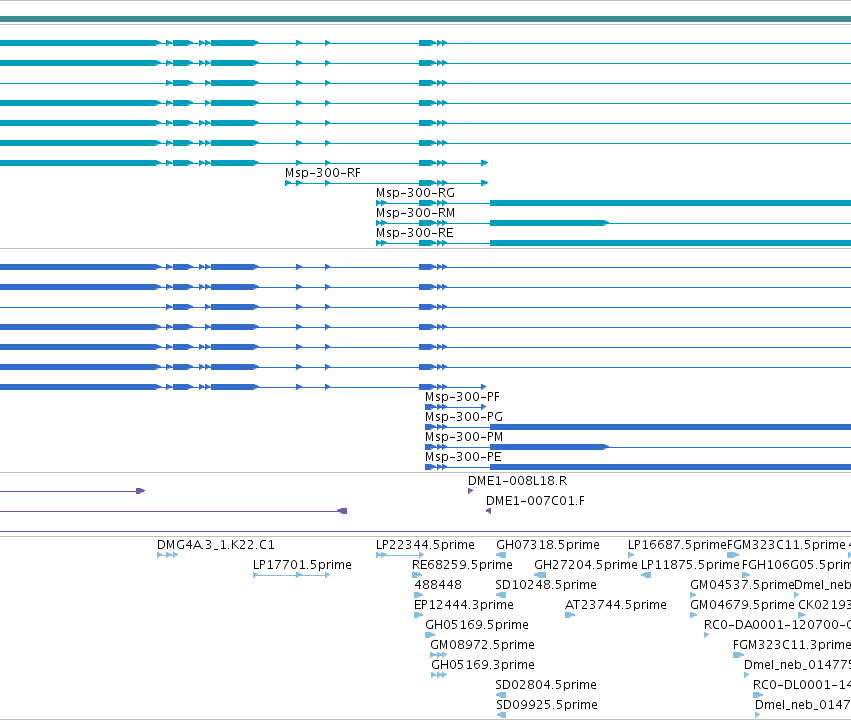The height and width of the screenshot is (720, 851).
Task: Click the Msp-300-RM thick exon bar
Action: pyautogui.click(x=549, y=223)
